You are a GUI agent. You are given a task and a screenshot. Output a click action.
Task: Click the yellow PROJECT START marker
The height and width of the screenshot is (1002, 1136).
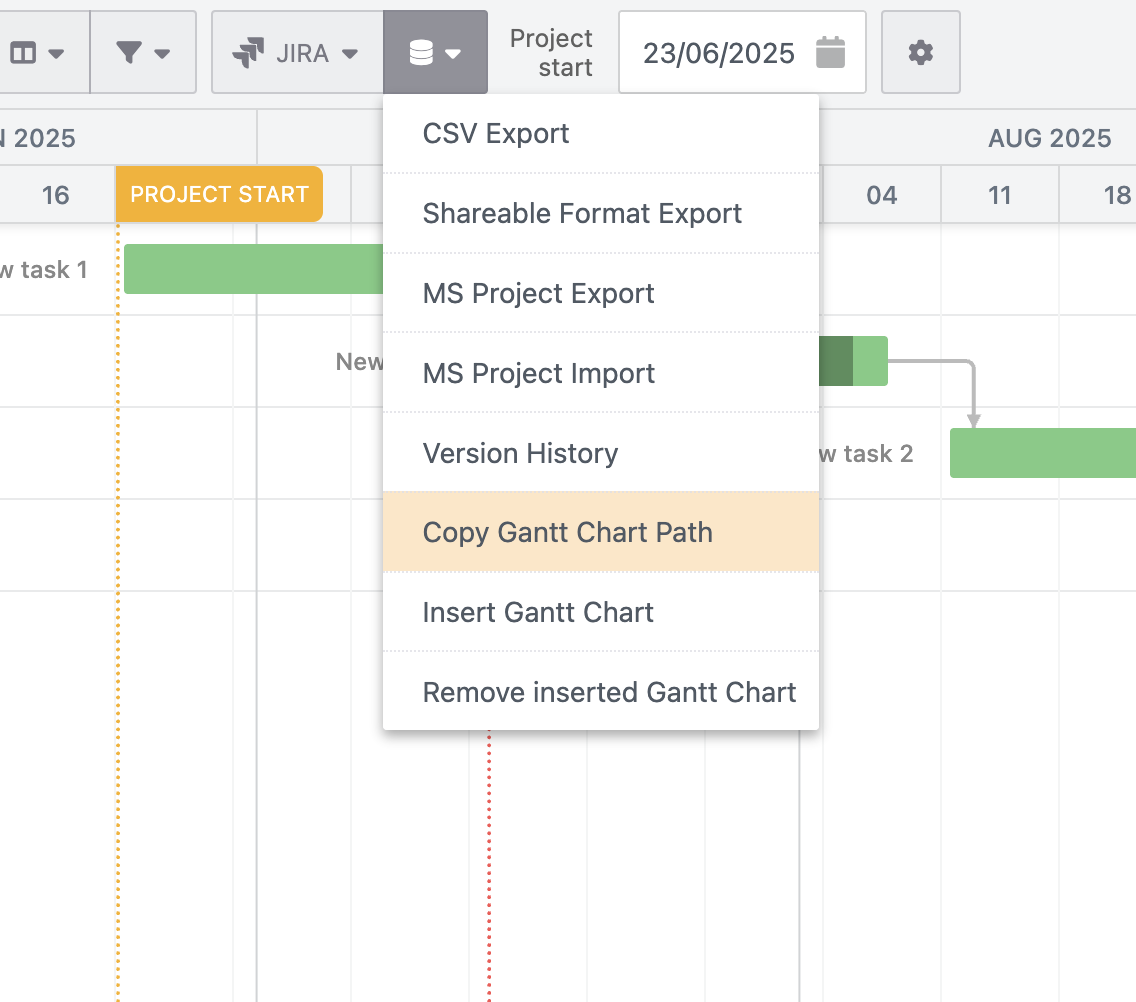[x=219, y=194]
